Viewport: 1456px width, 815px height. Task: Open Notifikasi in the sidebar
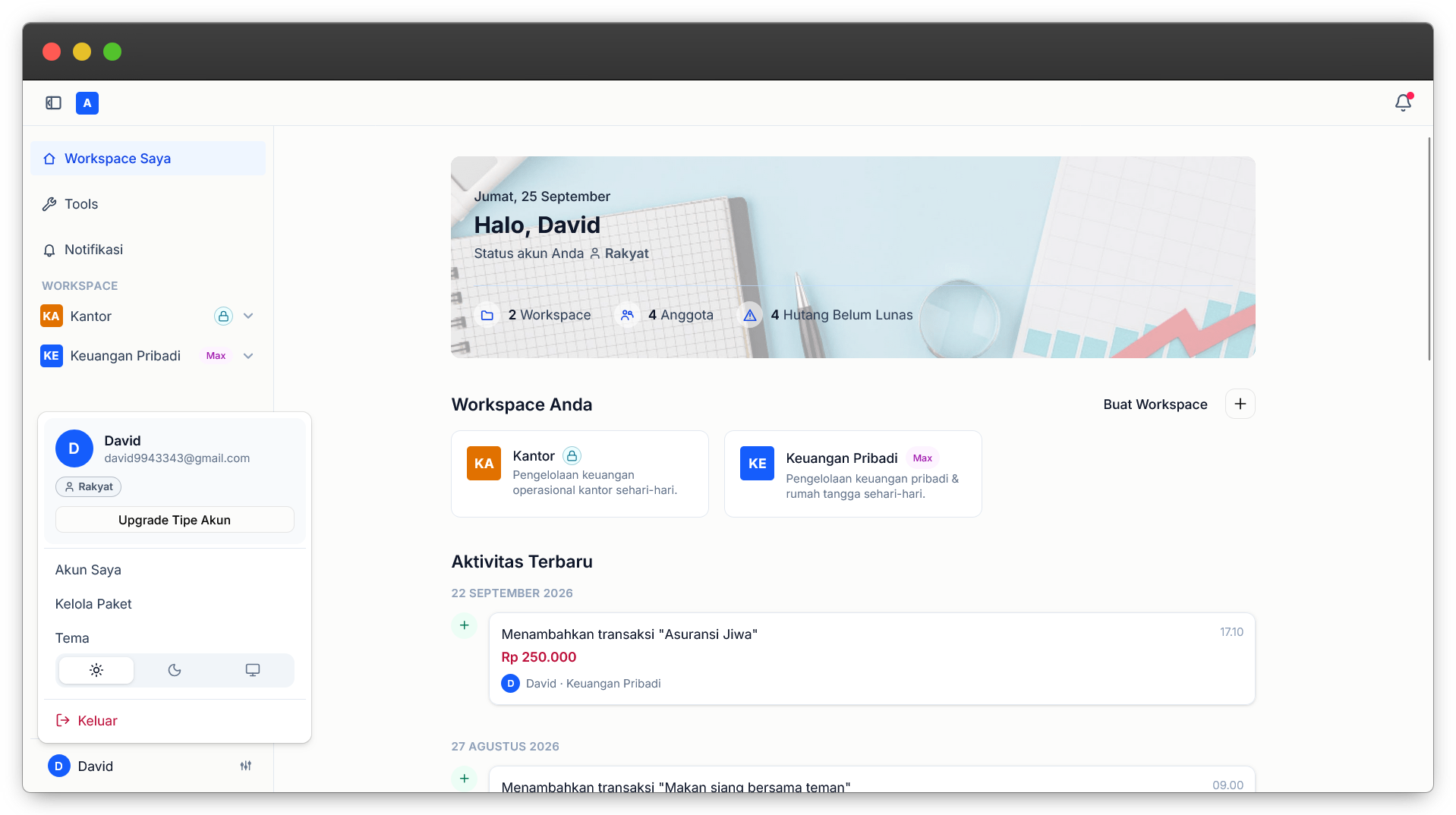[148, 250]
